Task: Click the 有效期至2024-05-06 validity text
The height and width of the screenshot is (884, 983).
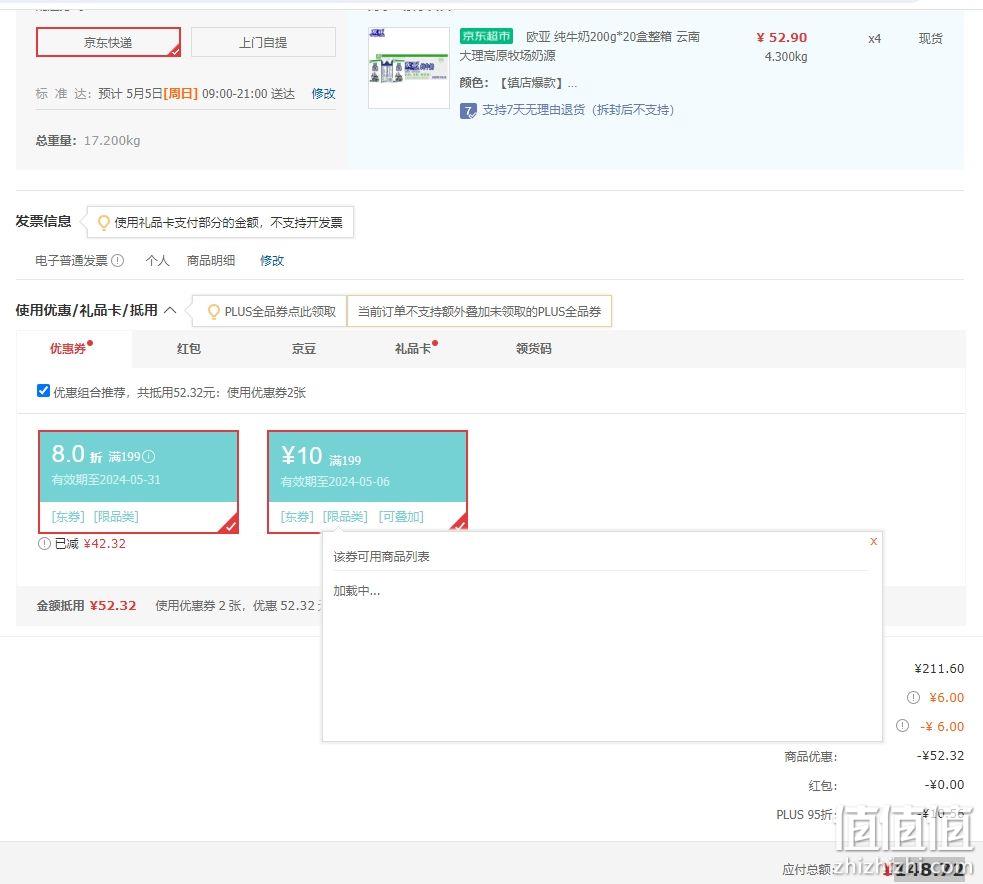Action: [335, 481]
